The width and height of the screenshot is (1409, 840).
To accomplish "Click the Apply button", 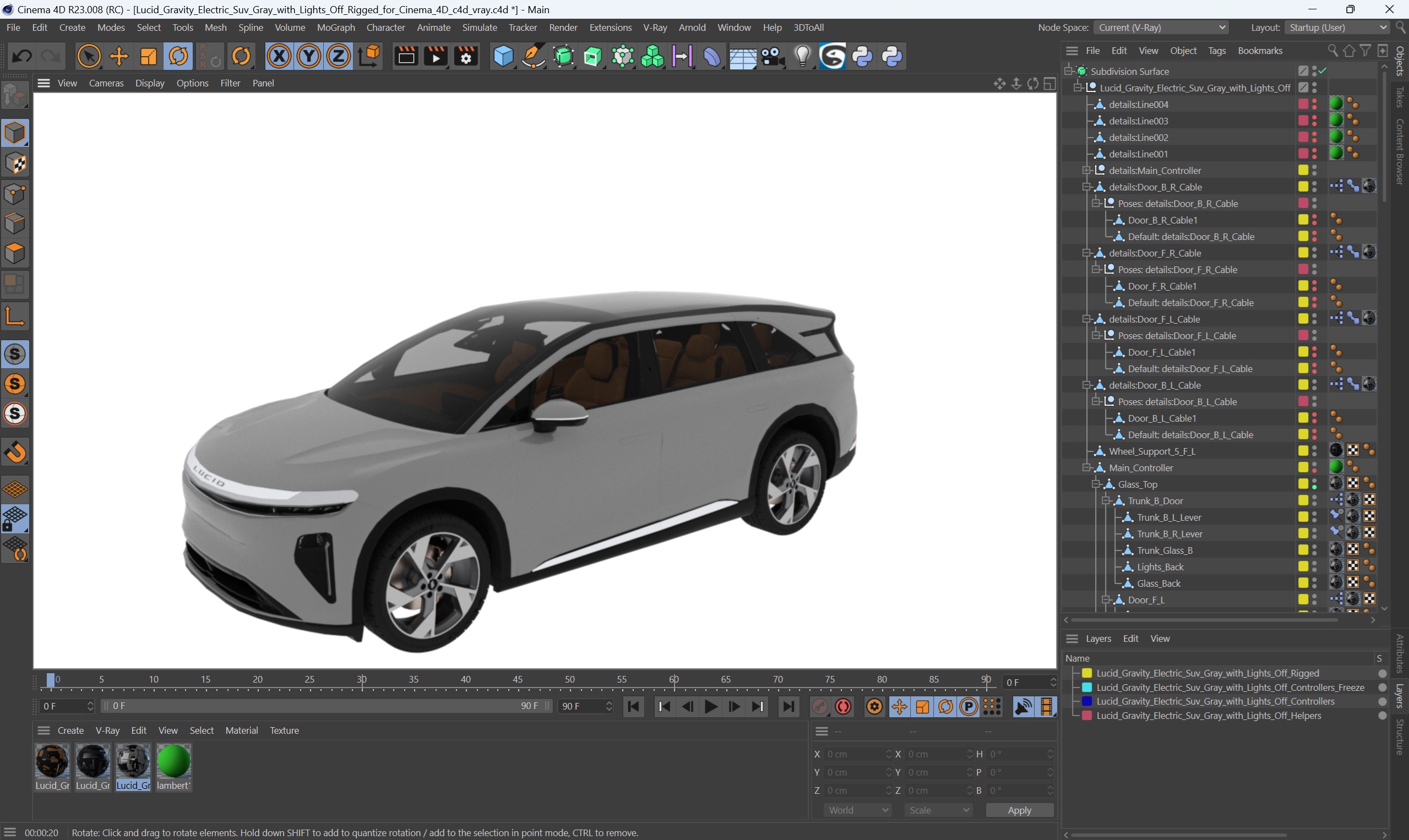I will click(1019, 810).
